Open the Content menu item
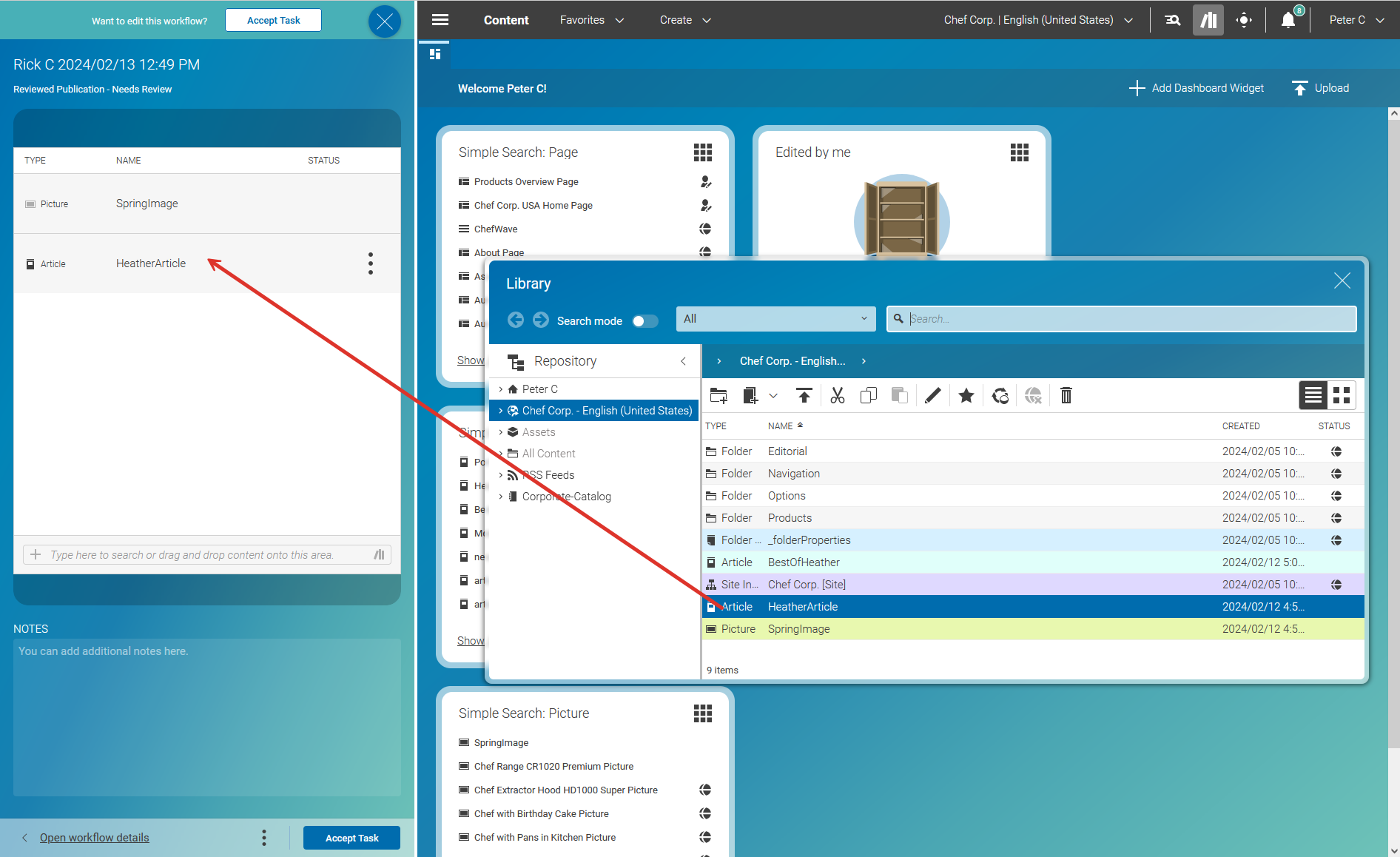This screenshot has height=857, width=1400. tap(506, 20)
